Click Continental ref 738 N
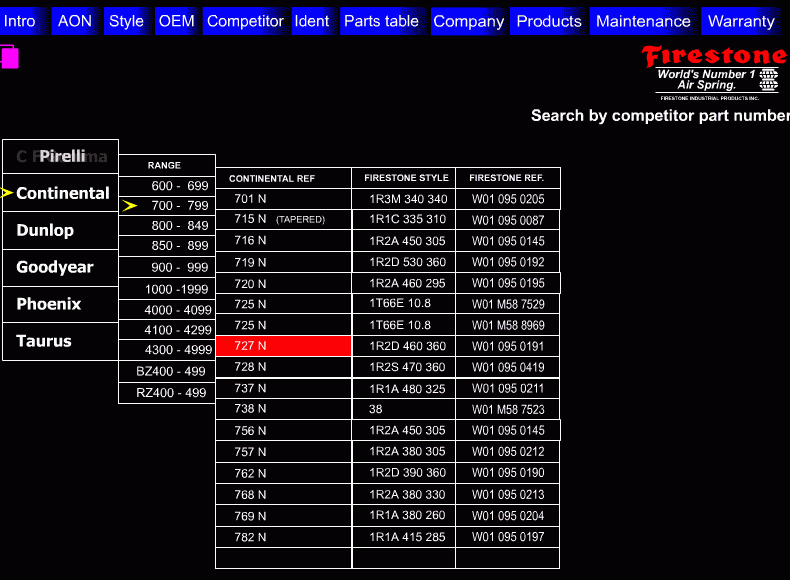Viewport: 790px width, 580px height. (x=284, y=409)
